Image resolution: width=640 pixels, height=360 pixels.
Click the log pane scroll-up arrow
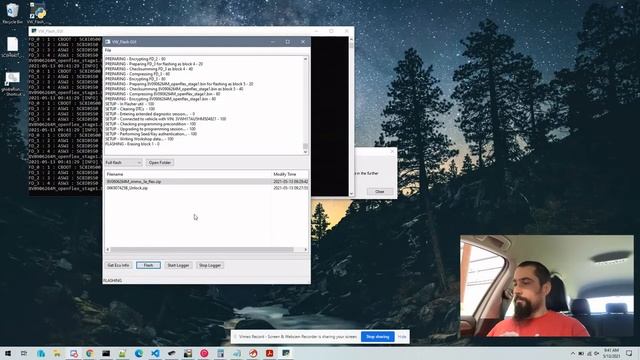coord(305,59)
